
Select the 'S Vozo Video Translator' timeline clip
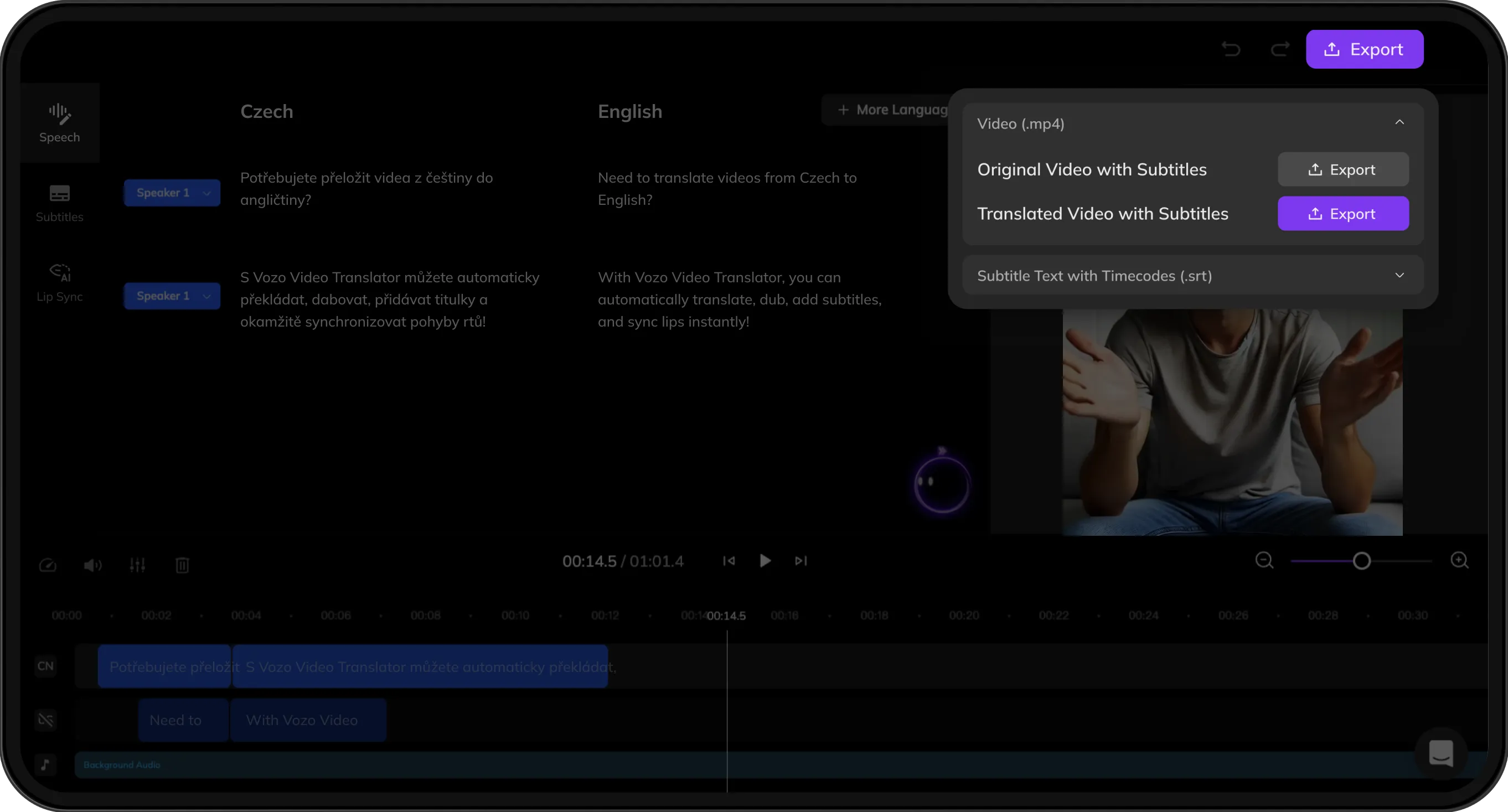click(x=420, y=667)
